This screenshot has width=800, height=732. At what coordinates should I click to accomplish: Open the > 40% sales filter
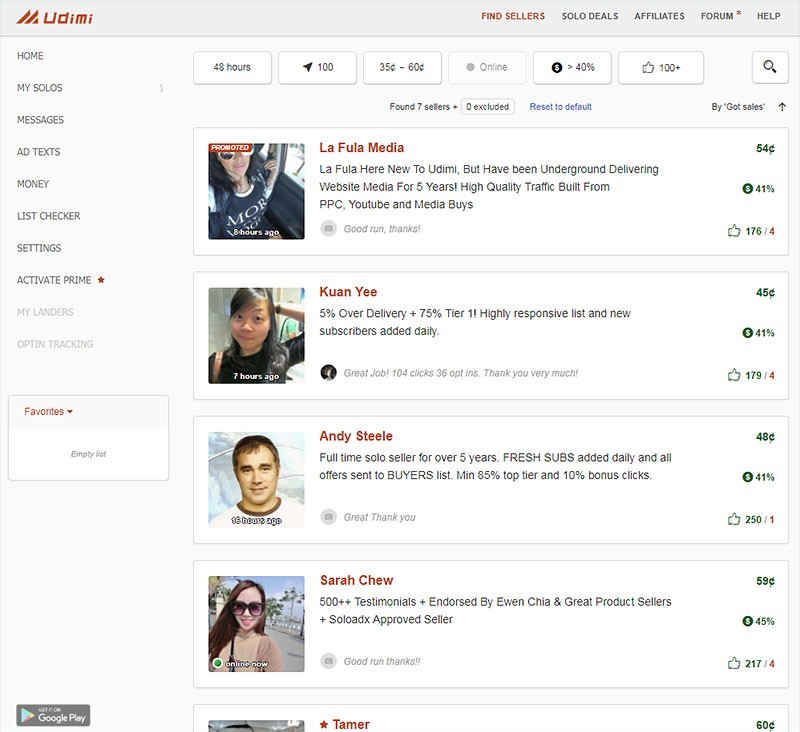[572, 67]
